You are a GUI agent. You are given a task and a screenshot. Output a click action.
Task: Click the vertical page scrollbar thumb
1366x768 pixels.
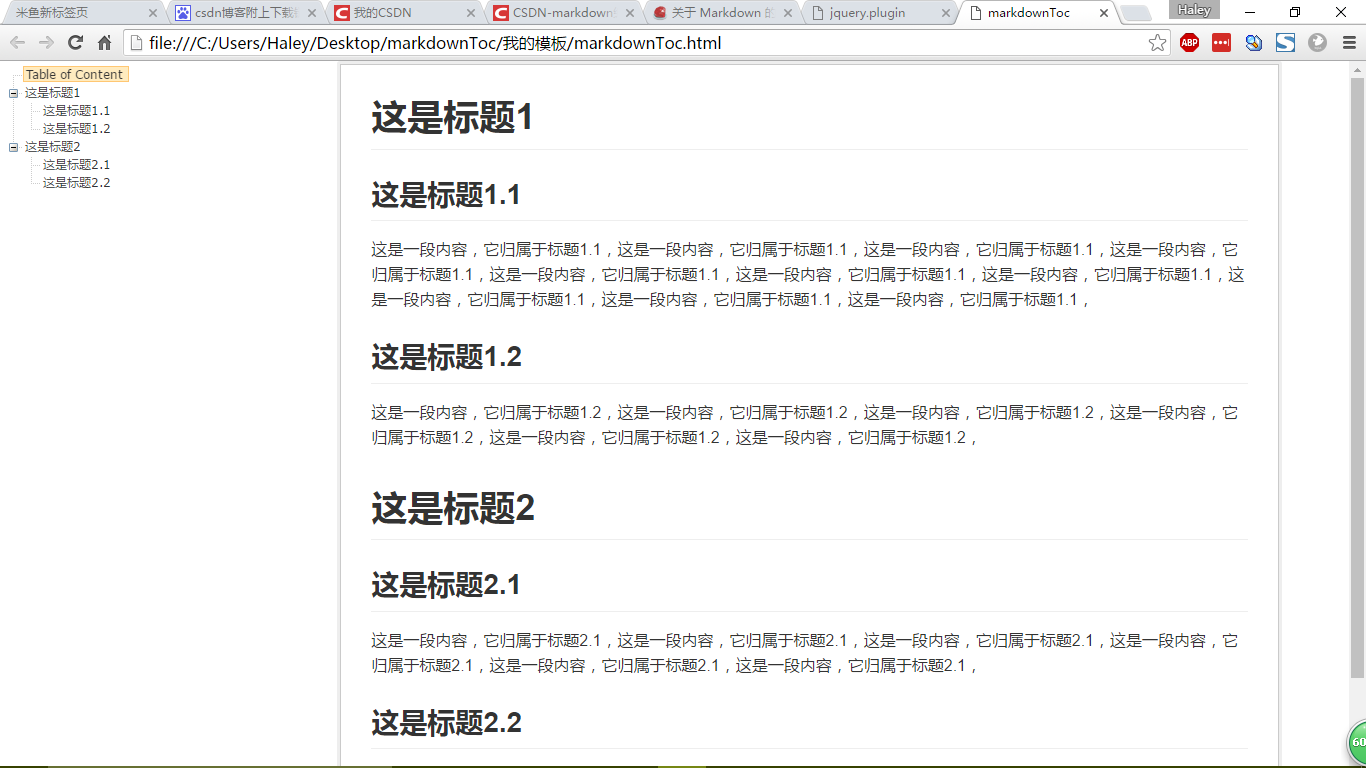tap(1358, 378)
